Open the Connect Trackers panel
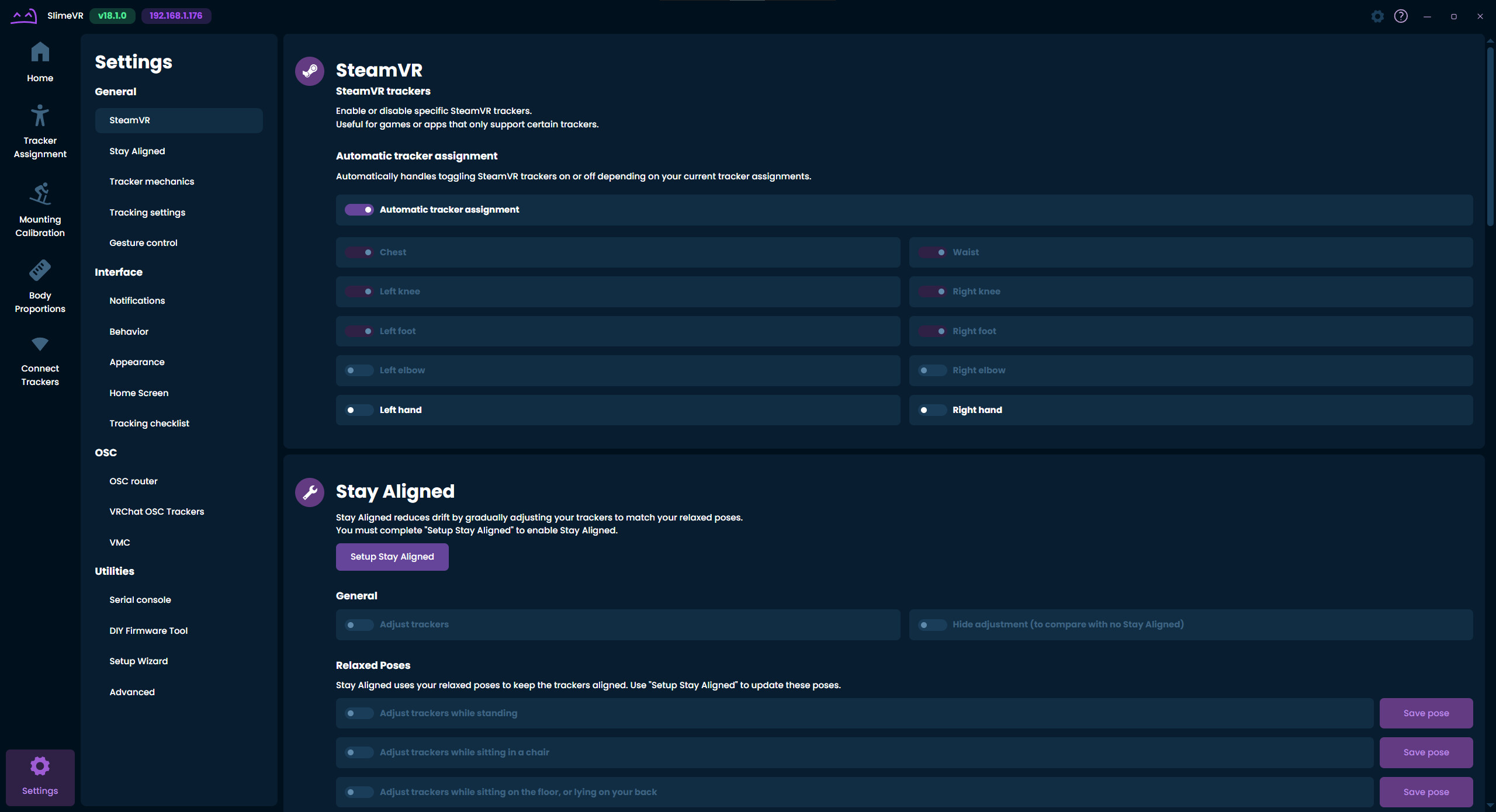The width and height of the screenshot is (1496, 812). point(40,360)
